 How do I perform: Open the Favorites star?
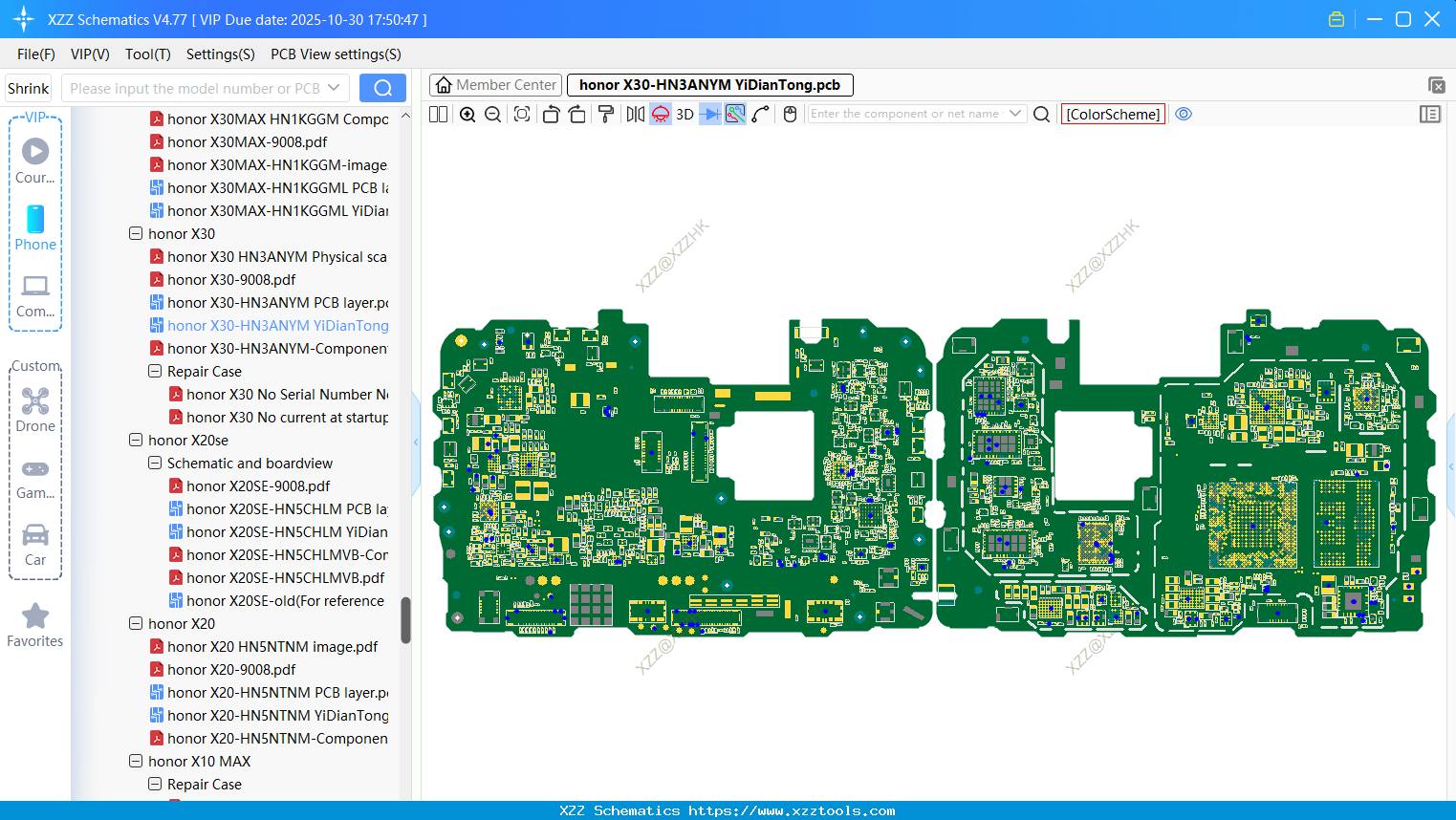tap(35, 625)
